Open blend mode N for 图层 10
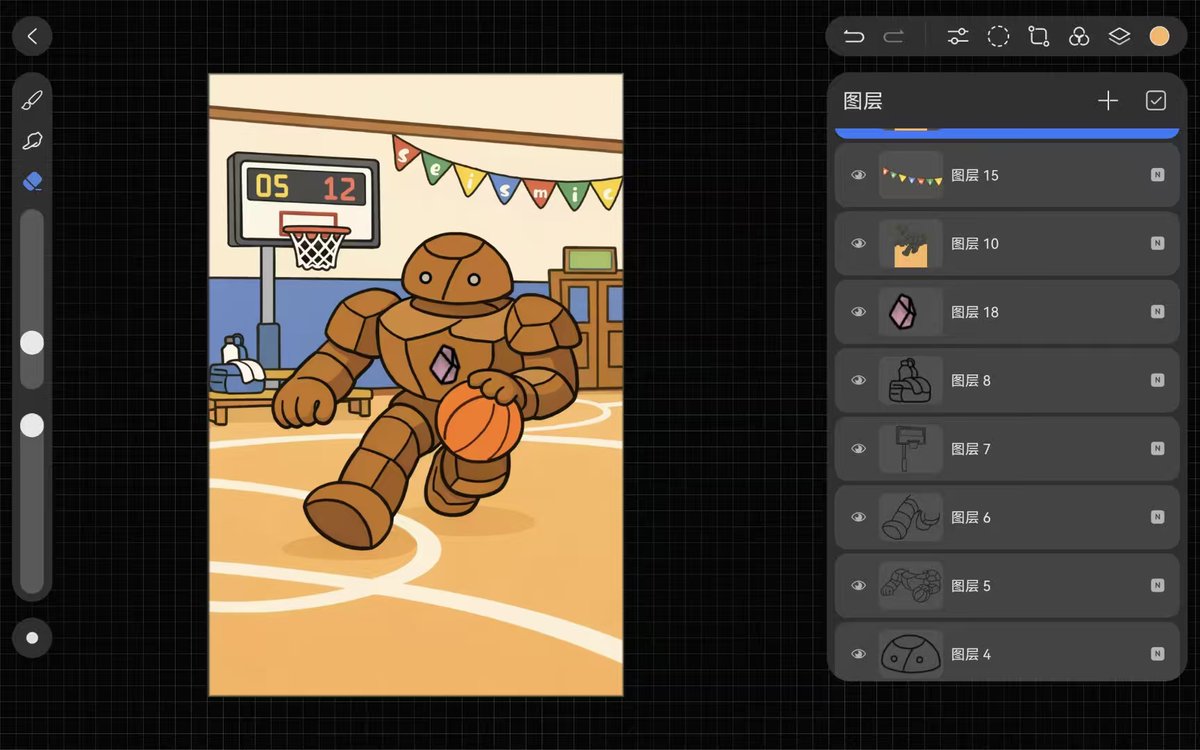This screenshot has width=1200, height=750. 1157,243
